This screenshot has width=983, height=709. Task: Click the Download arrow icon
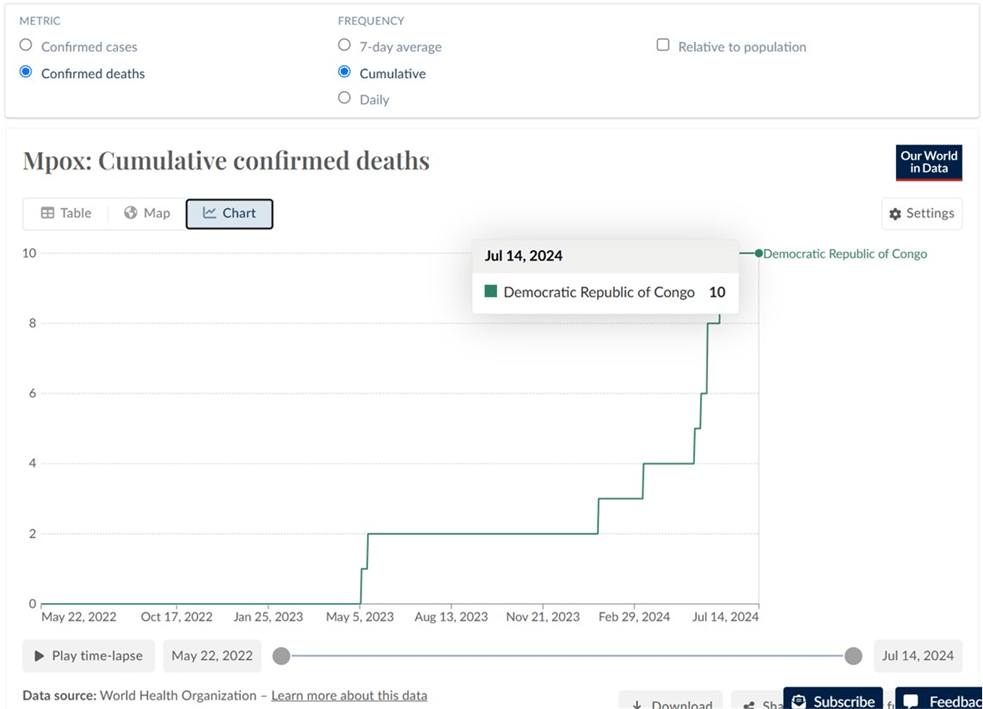tap(637, 705)
